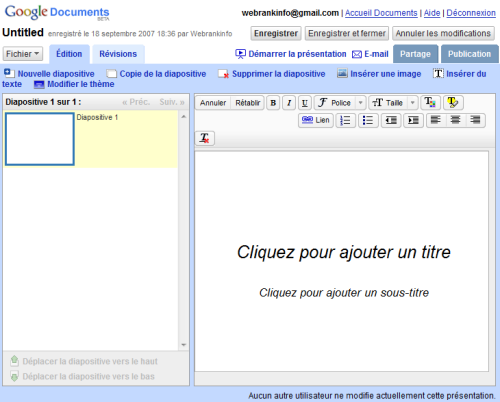Click Annuler les modifications button
Image resolution: width=500 pixels, height=402 pixels.
tap(443, 33)
